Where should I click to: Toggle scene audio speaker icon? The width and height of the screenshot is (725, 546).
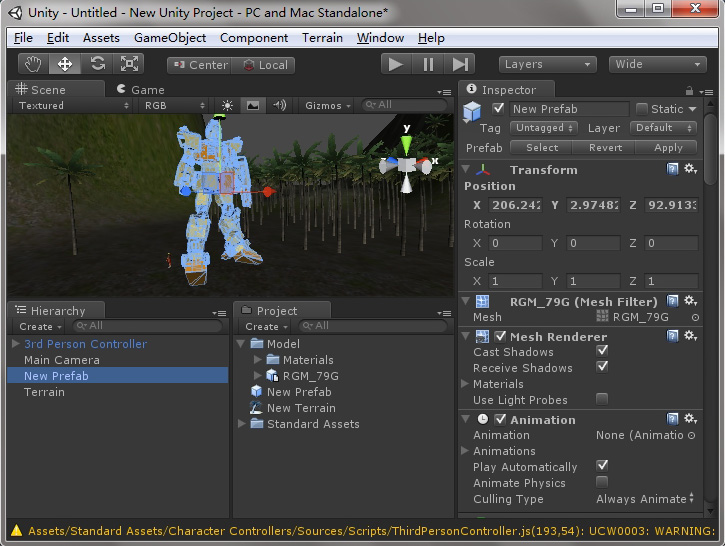279,105
